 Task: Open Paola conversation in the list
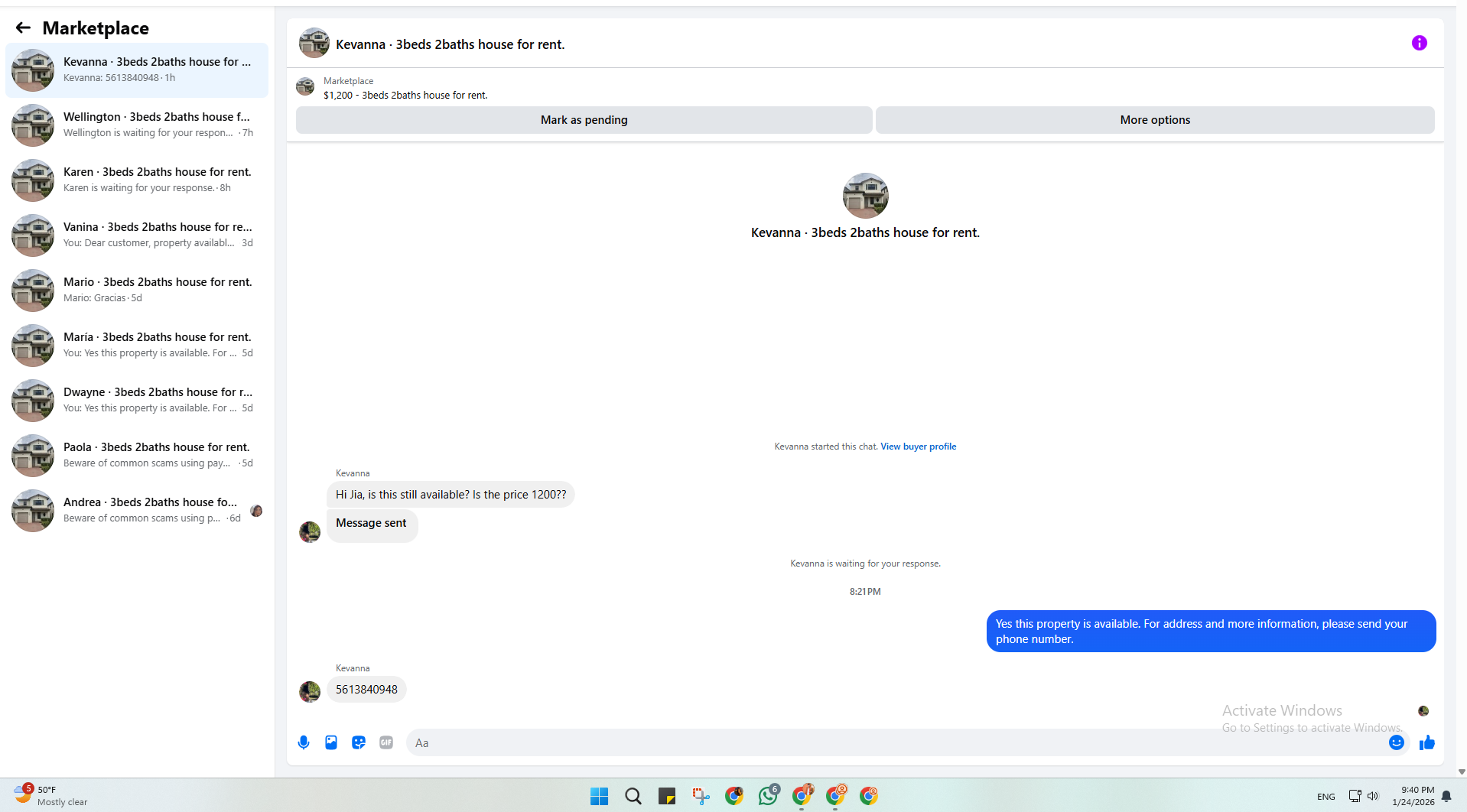[137, 456]
